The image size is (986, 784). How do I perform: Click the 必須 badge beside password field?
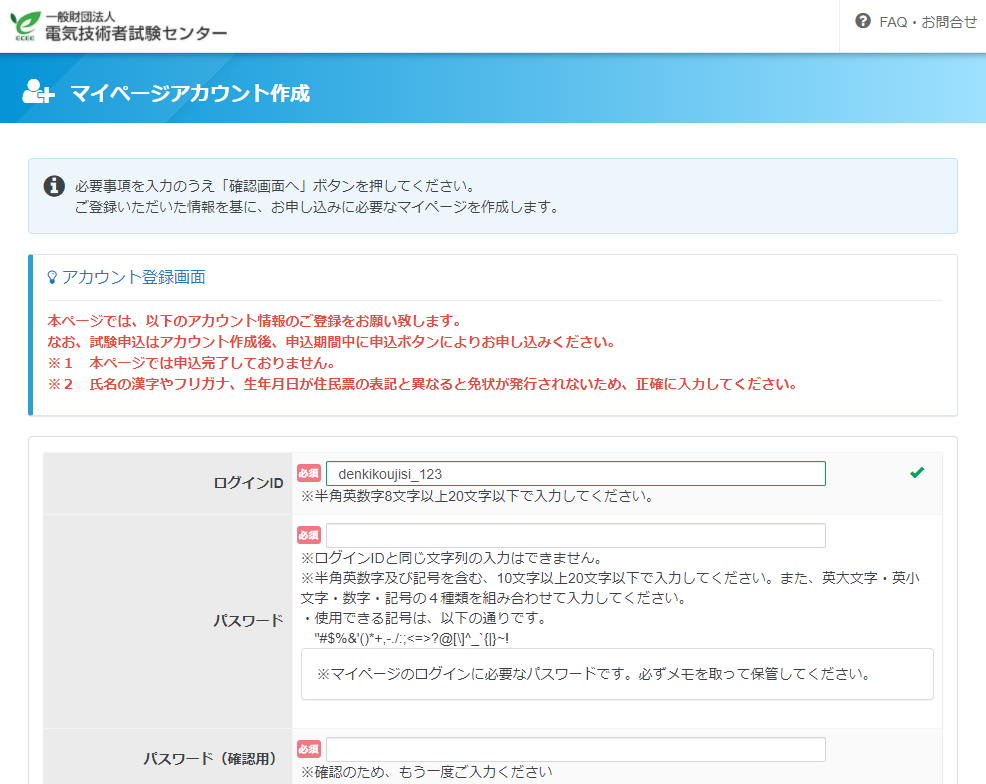pos(309,535)
